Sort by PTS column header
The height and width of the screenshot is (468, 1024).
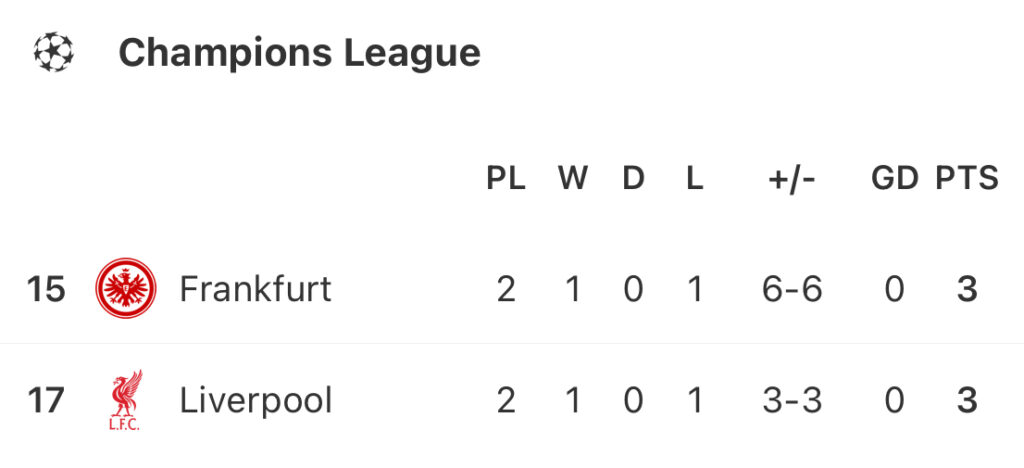point(966,179)
